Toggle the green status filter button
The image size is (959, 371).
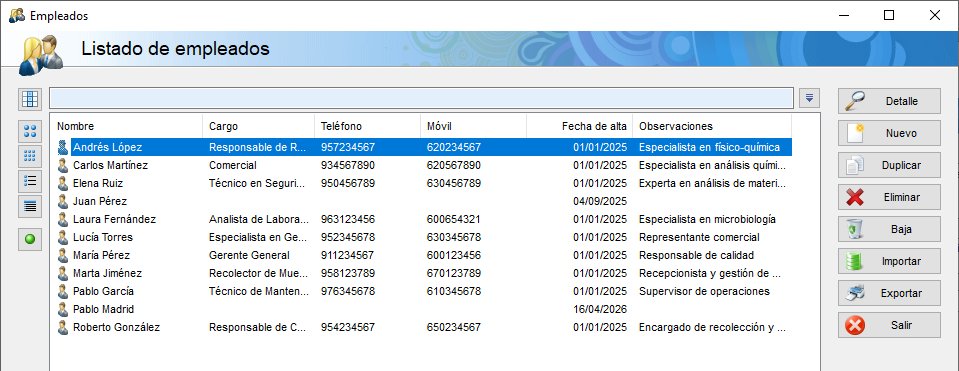(x=29, y=240)
